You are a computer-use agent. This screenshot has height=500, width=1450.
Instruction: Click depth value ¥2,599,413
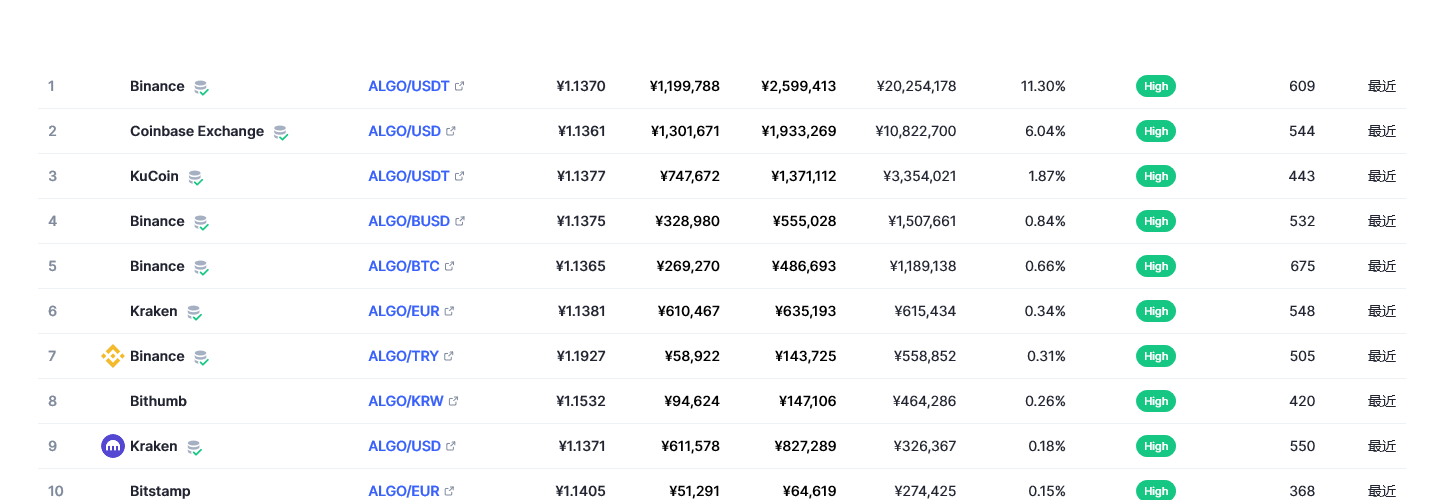click(799, 86)
